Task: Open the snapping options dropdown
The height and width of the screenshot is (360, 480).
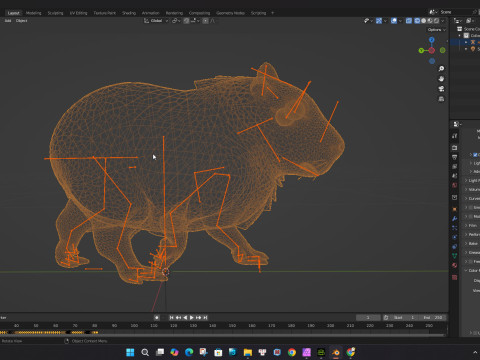Action: tap(195, 21)
